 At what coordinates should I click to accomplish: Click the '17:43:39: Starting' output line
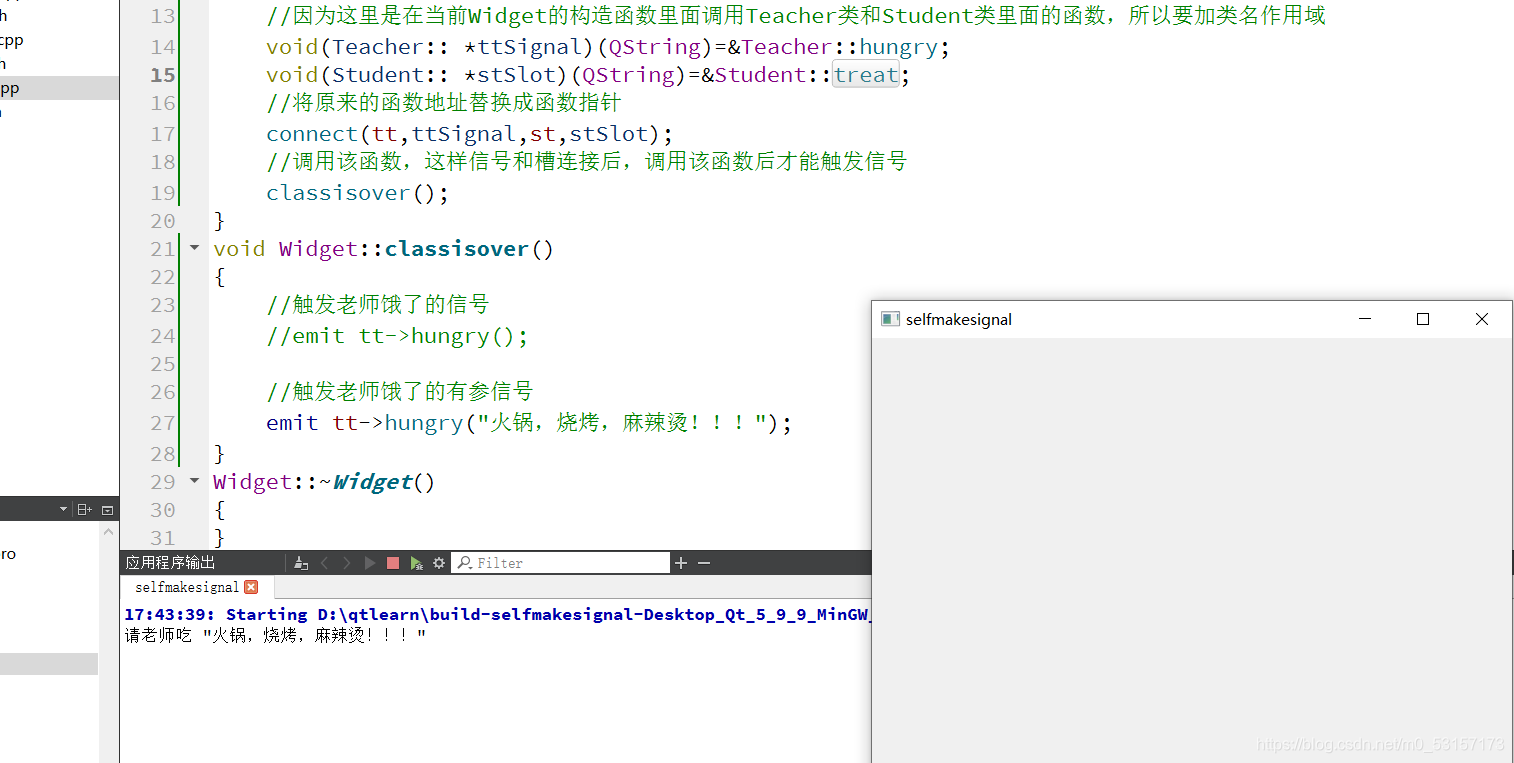coord(497,614)
